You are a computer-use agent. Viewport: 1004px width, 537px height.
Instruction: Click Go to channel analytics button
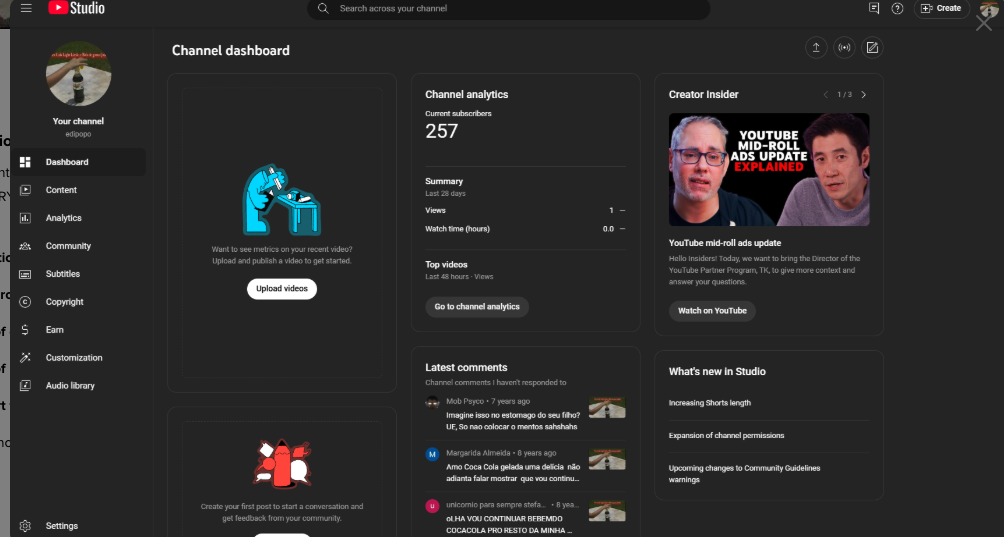477,307
